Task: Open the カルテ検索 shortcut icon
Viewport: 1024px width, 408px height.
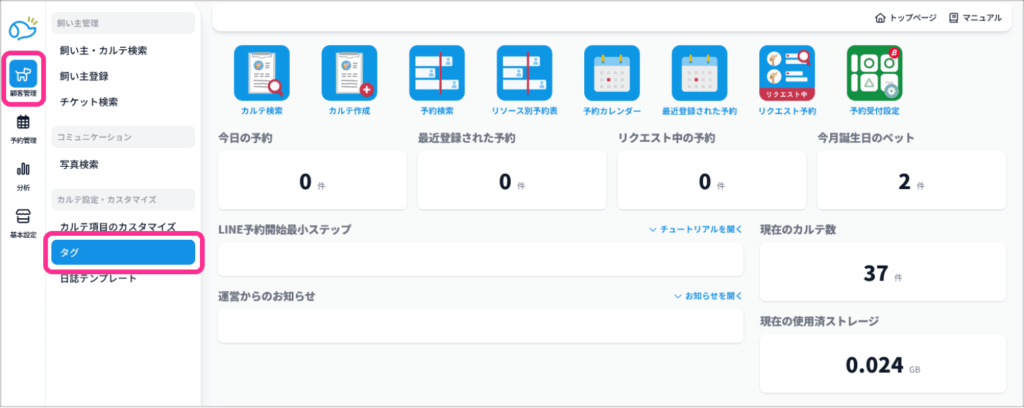Action: (x=261, y=74)
